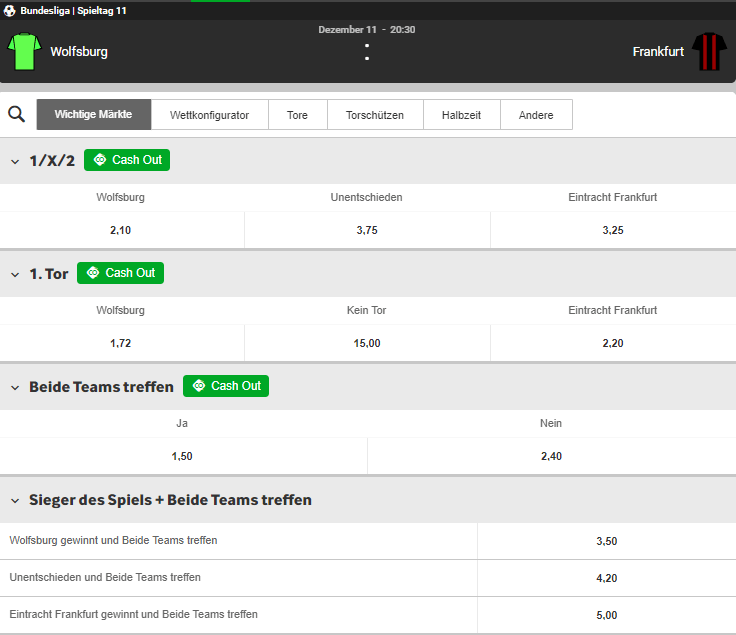Click the Unentschieden column label
The image size is (736, 635).
(367, 197)
